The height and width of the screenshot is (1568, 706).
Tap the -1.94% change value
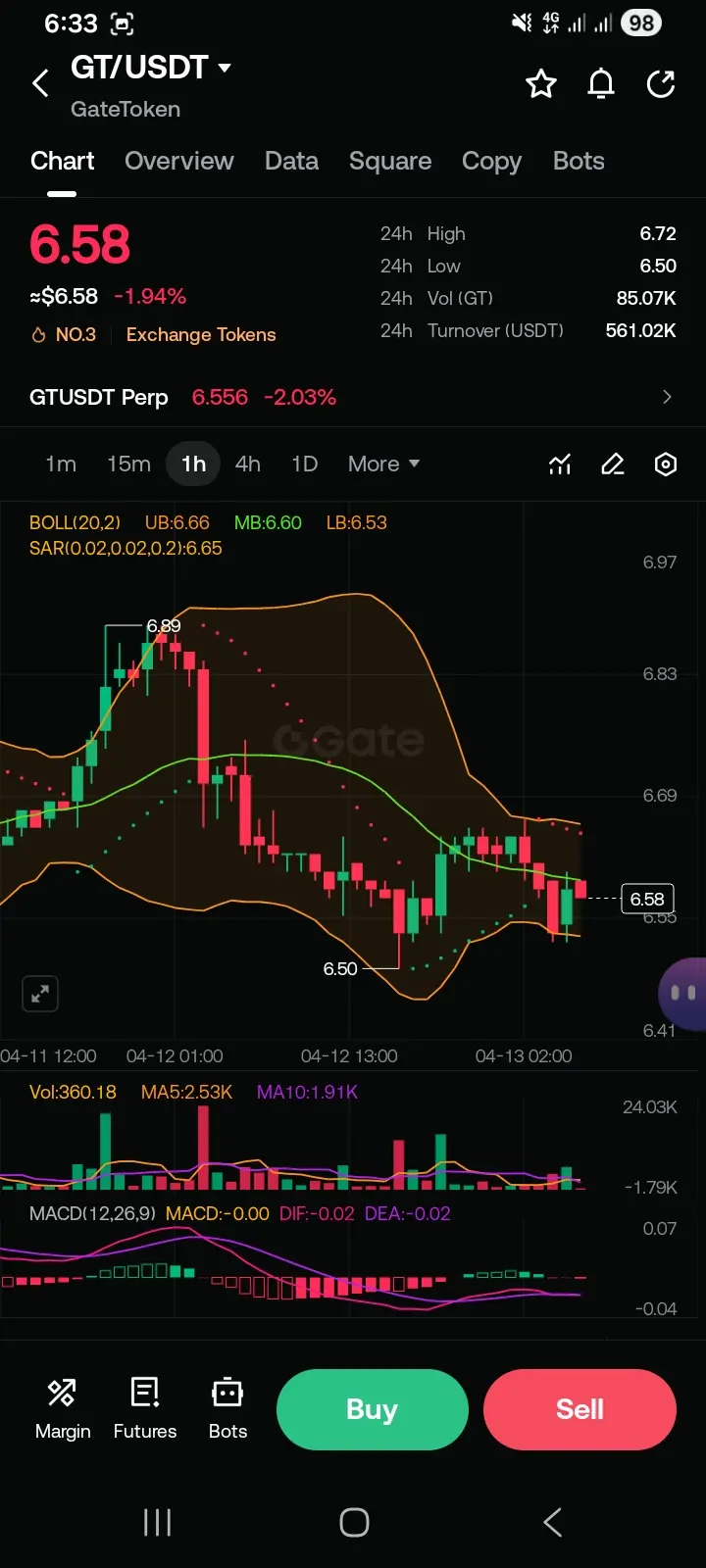[150, 296]
